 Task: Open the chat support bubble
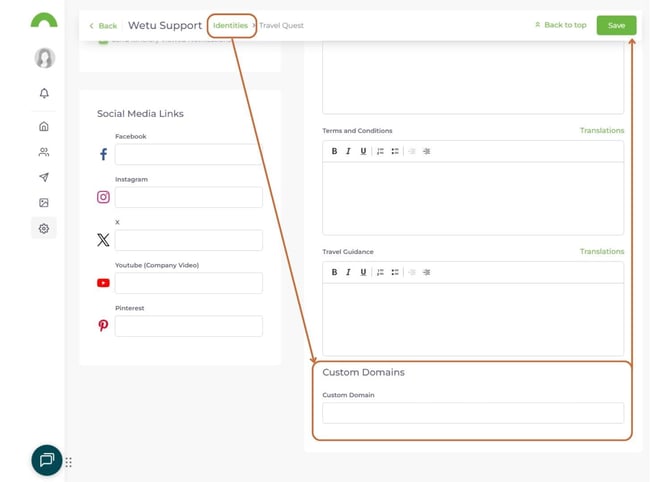click(46, 460)
